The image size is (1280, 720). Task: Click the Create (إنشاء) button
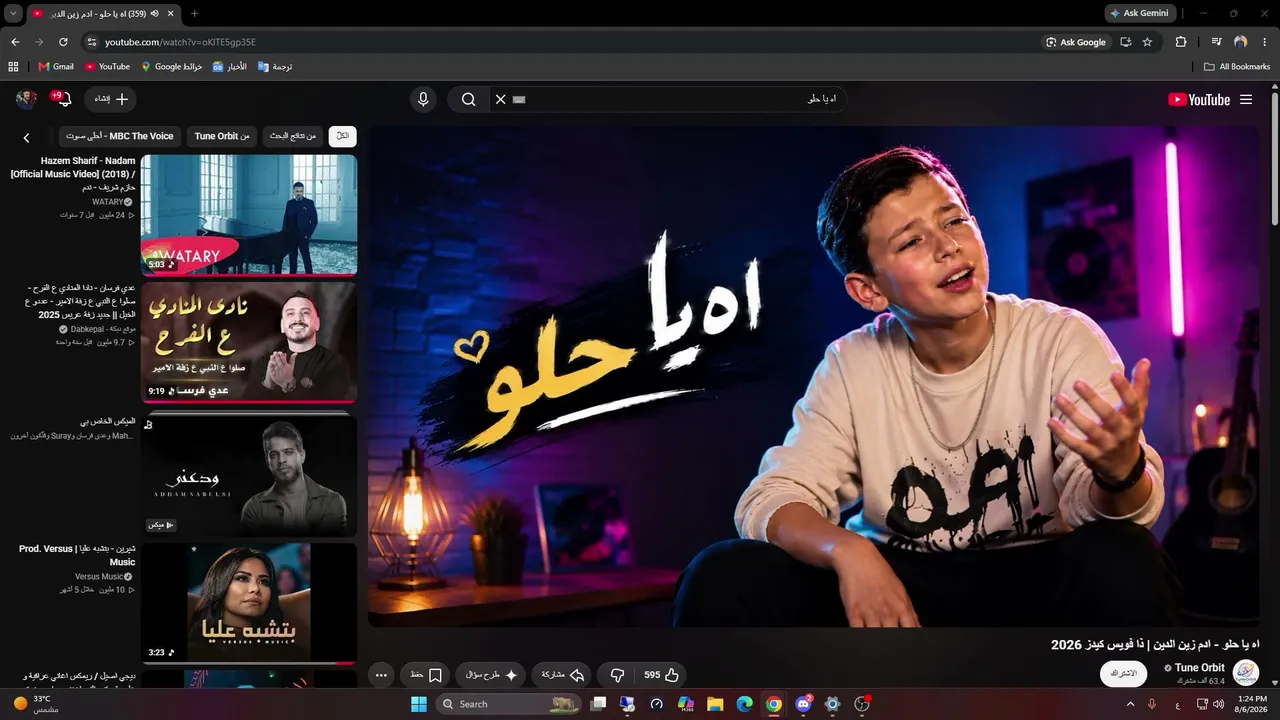point(112,99)
